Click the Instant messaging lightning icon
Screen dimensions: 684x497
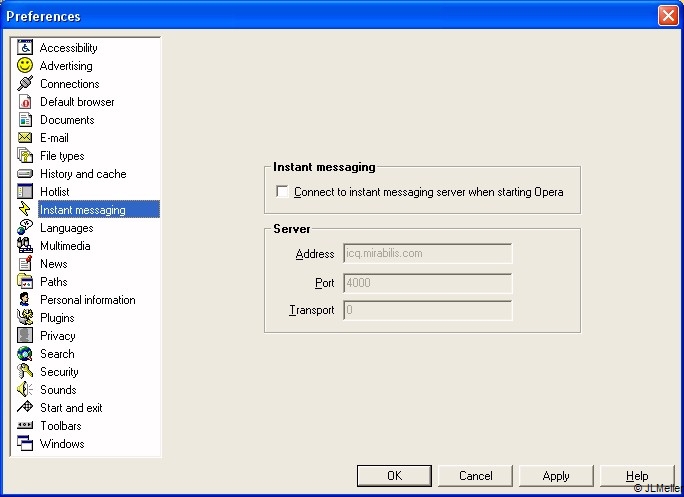(x=25, y=209)
